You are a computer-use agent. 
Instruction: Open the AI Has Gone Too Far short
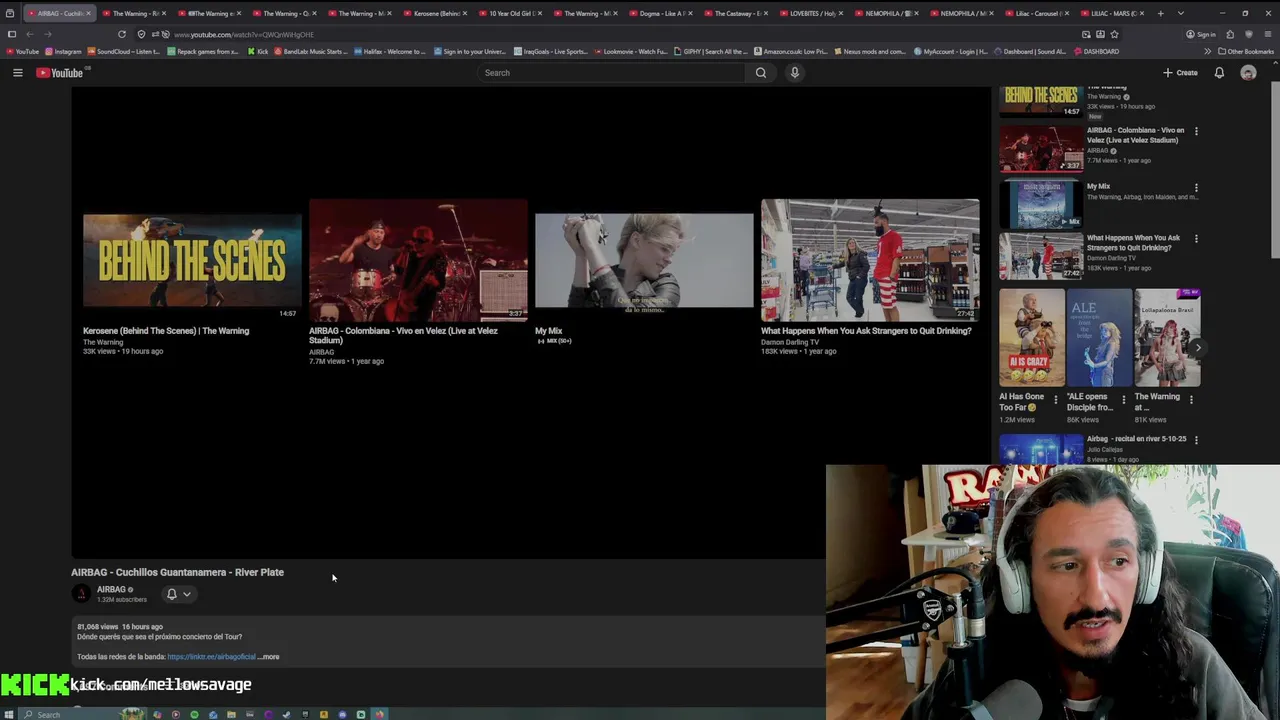(x=1031, y=338)
